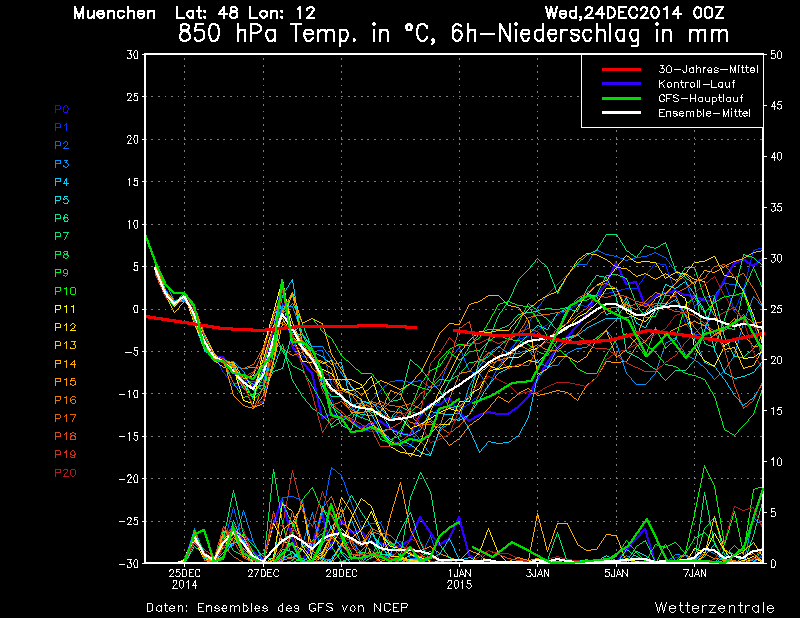This screenshot has height=618, width=800.
Task: Click the 30 temperature axis value
Action: (x=133, y=55)
